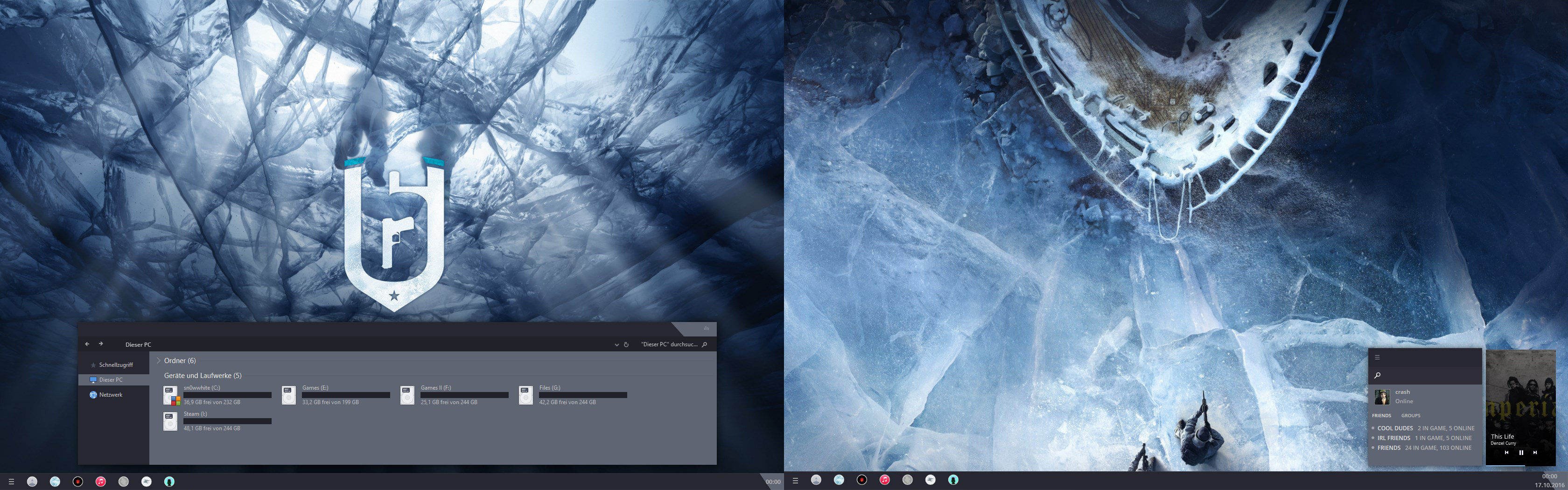Image resolution: width=1568 pixels, height=490 pixels.
Task: Switch to the FRIENDS tab
Action: pos(1381,416)
